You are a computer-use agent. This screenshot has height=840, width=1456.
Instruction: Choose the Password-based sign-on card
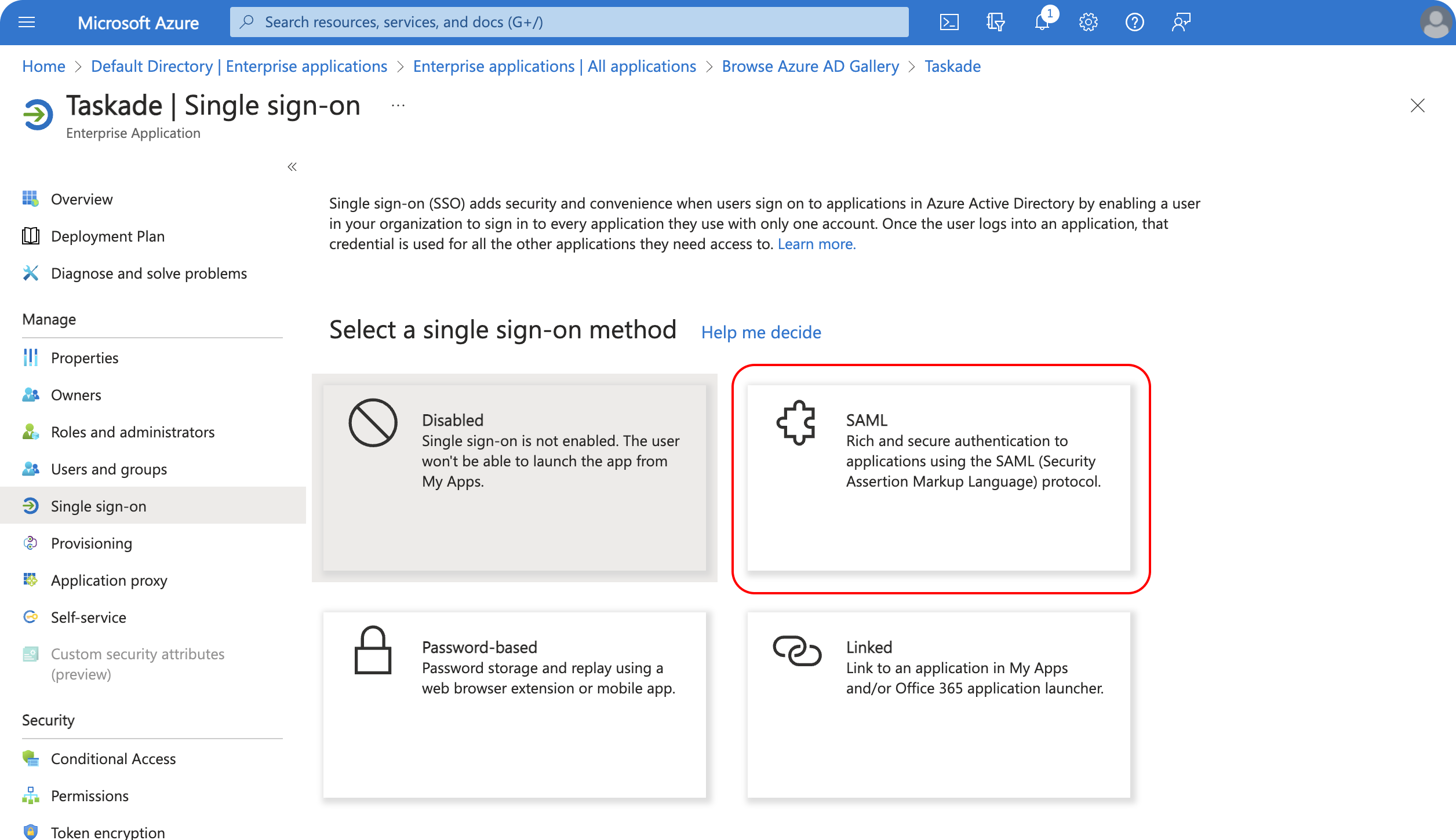[514, 704]
